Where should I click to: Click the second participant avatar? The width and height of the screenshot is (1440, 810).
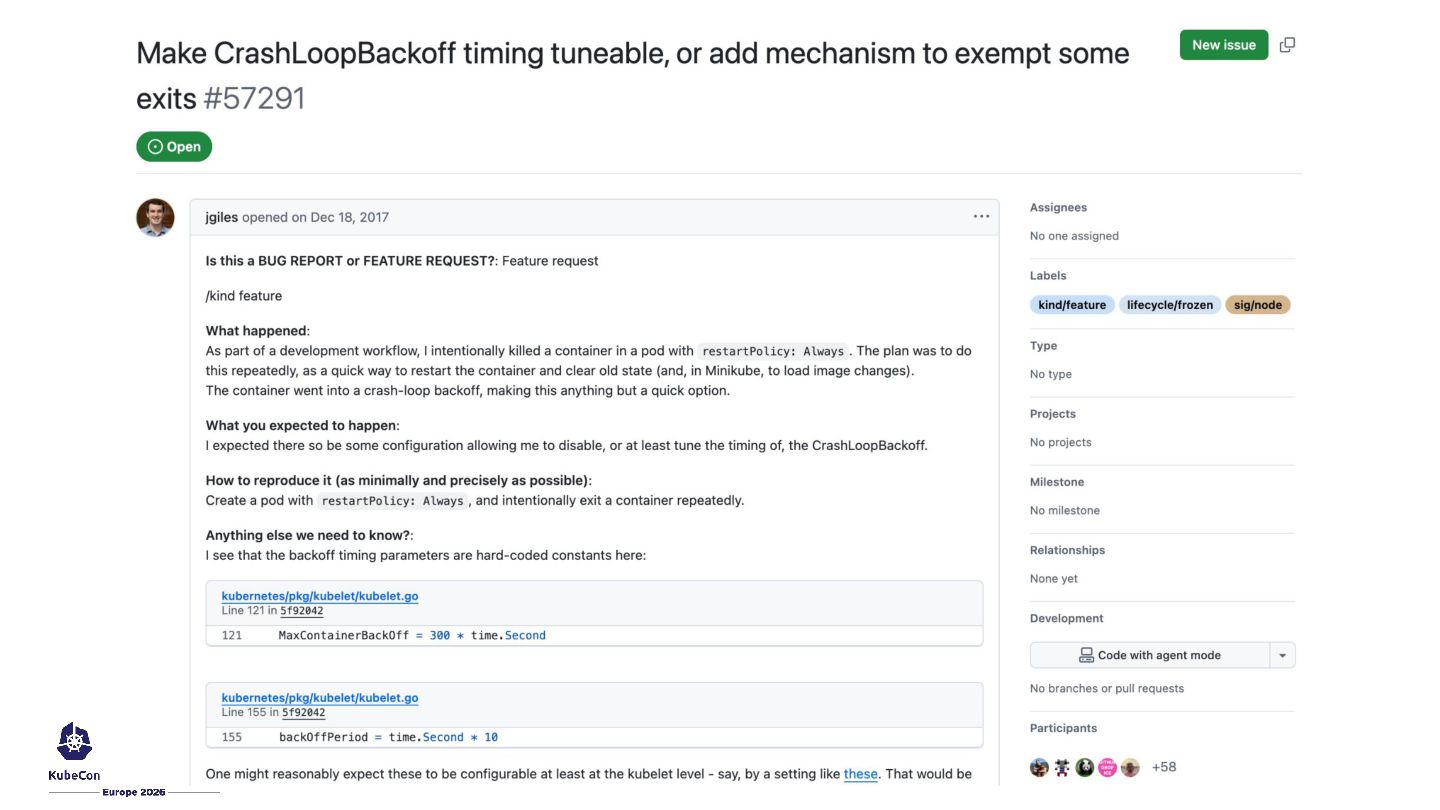[1062, 767]
